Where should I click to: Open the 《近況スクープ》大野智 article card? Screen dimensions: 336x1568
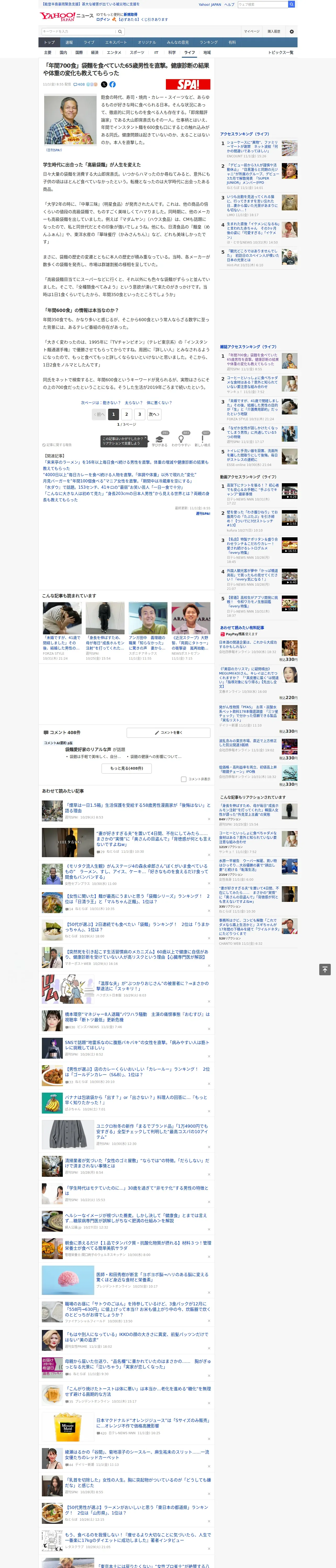[x=191, y=631]
